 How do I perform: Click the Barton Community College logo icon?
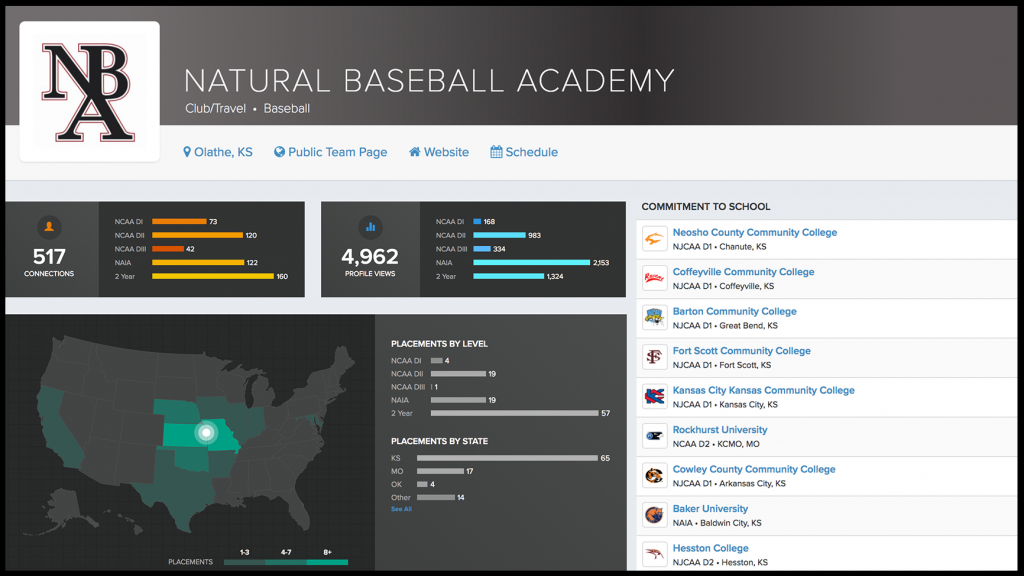point(654,318)
